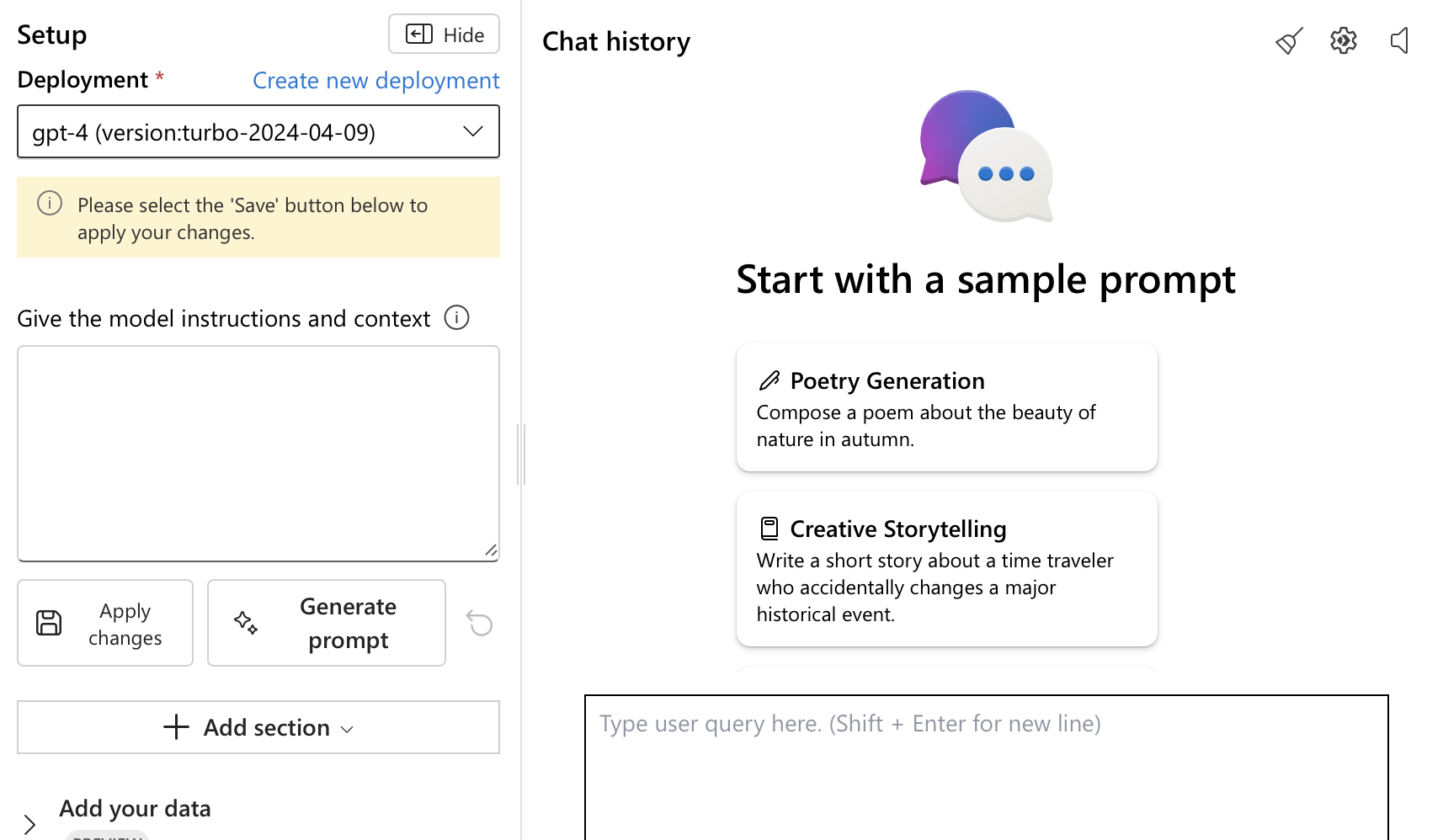The width and height of the screenshot is (1443, 840).
Task: Click Create new deployment link
Action: (375, 81)
